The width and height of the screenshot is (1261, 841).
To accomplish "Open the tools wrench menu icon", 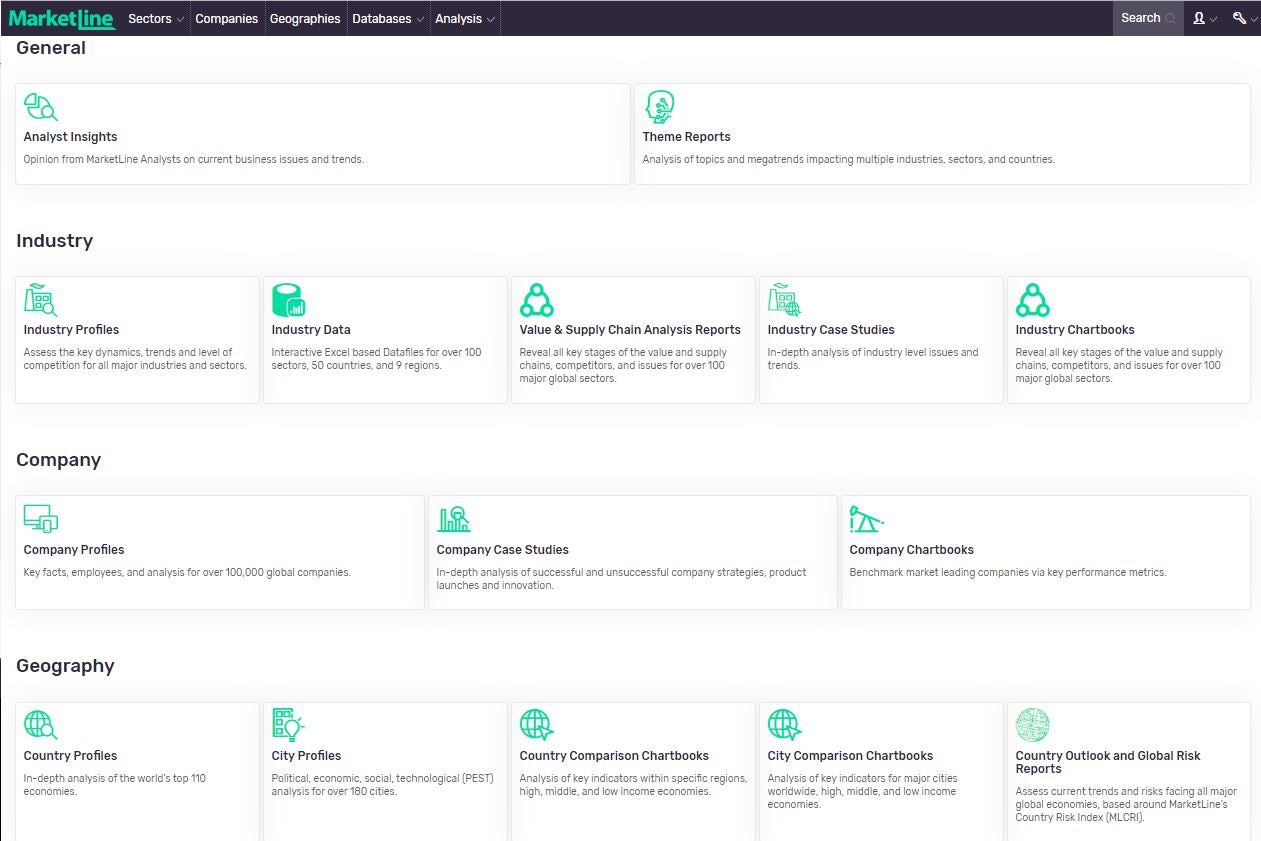I will click(x=1244, y=18).
